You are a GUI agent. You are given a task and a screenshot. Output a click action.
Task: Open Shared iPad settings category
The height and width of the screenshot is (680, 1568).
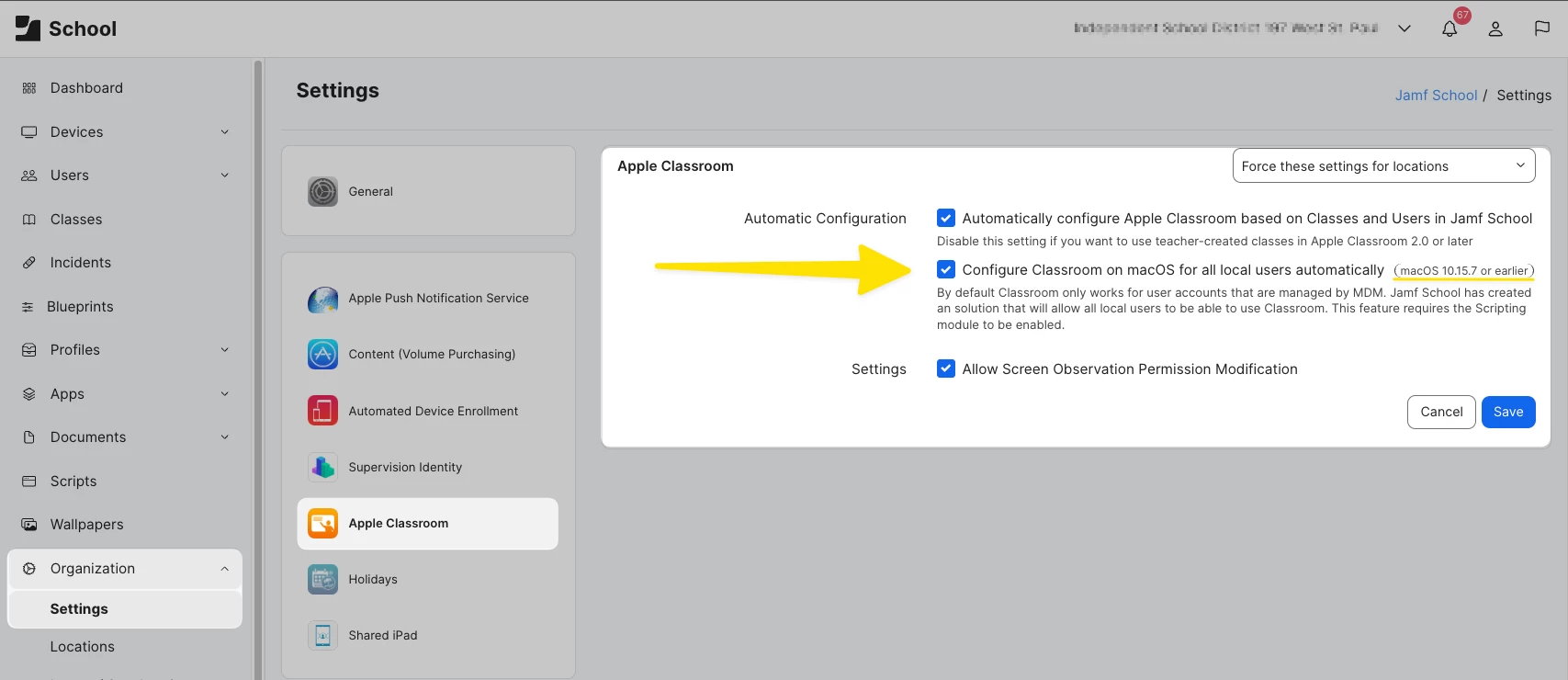coord(428,636)
